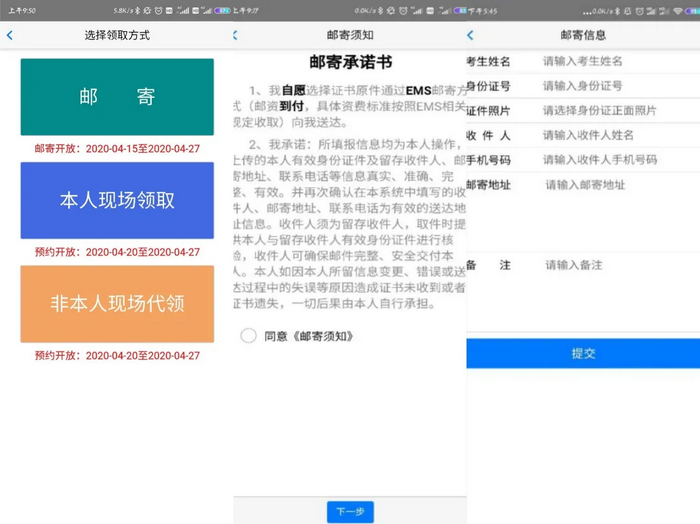
Task: Tap back arrow on 邮寄须知 screen
Action: [x=236, y=35]
